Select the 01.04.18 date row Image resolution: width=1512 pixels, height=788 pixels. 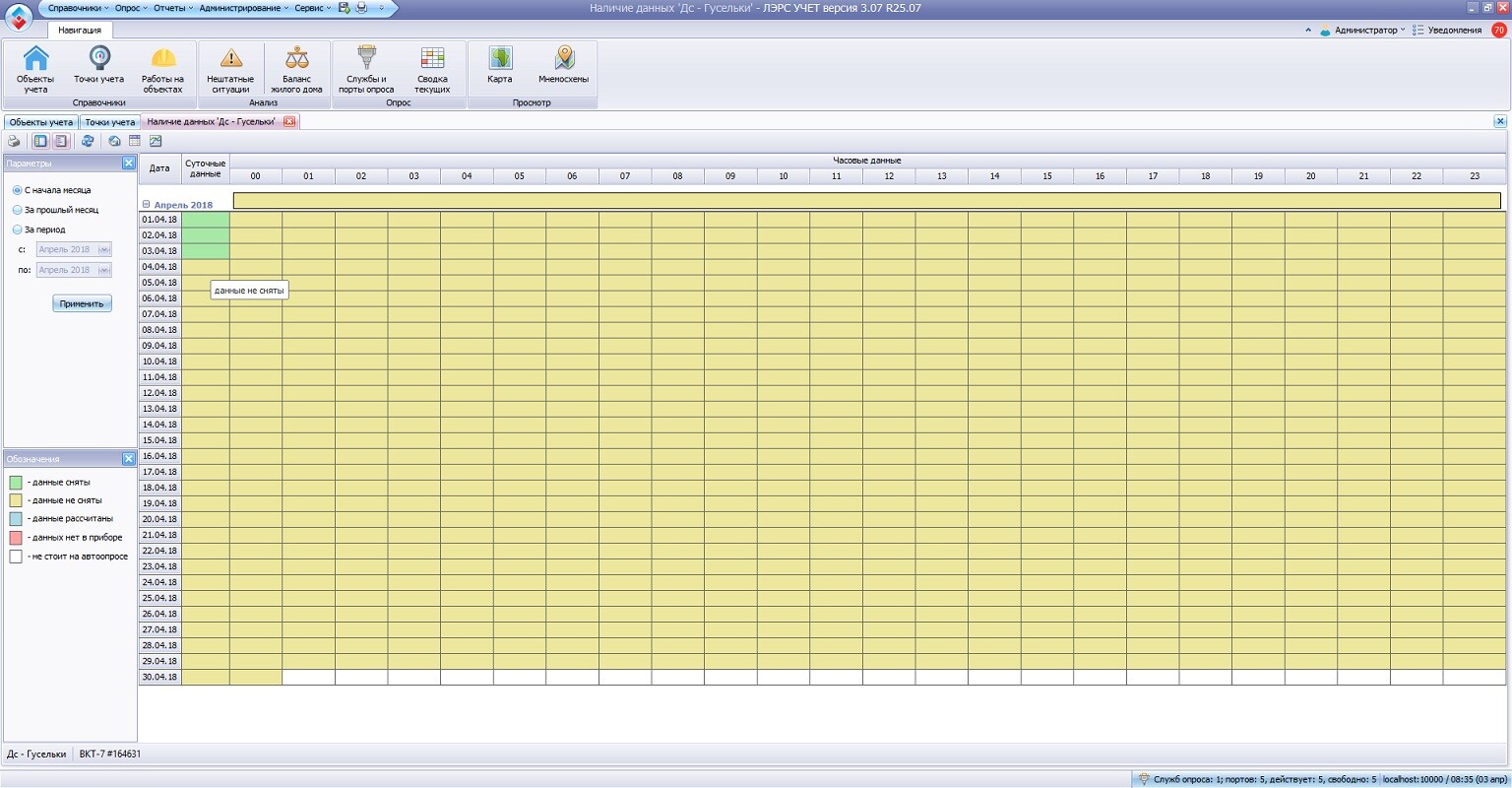pyautogui.click(x=159, y=220)
